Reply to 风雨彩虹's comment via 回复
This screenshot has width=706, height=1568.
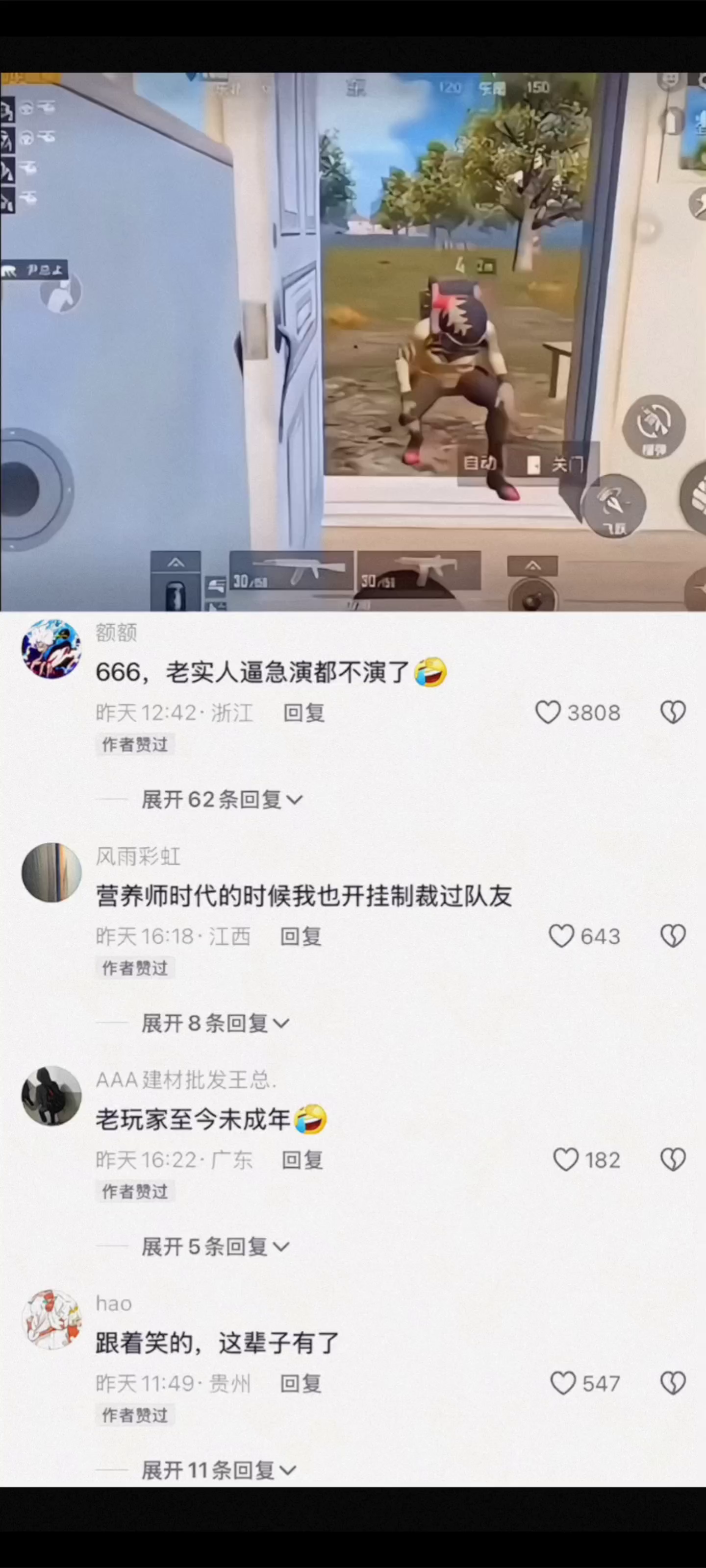coord(301,936)
